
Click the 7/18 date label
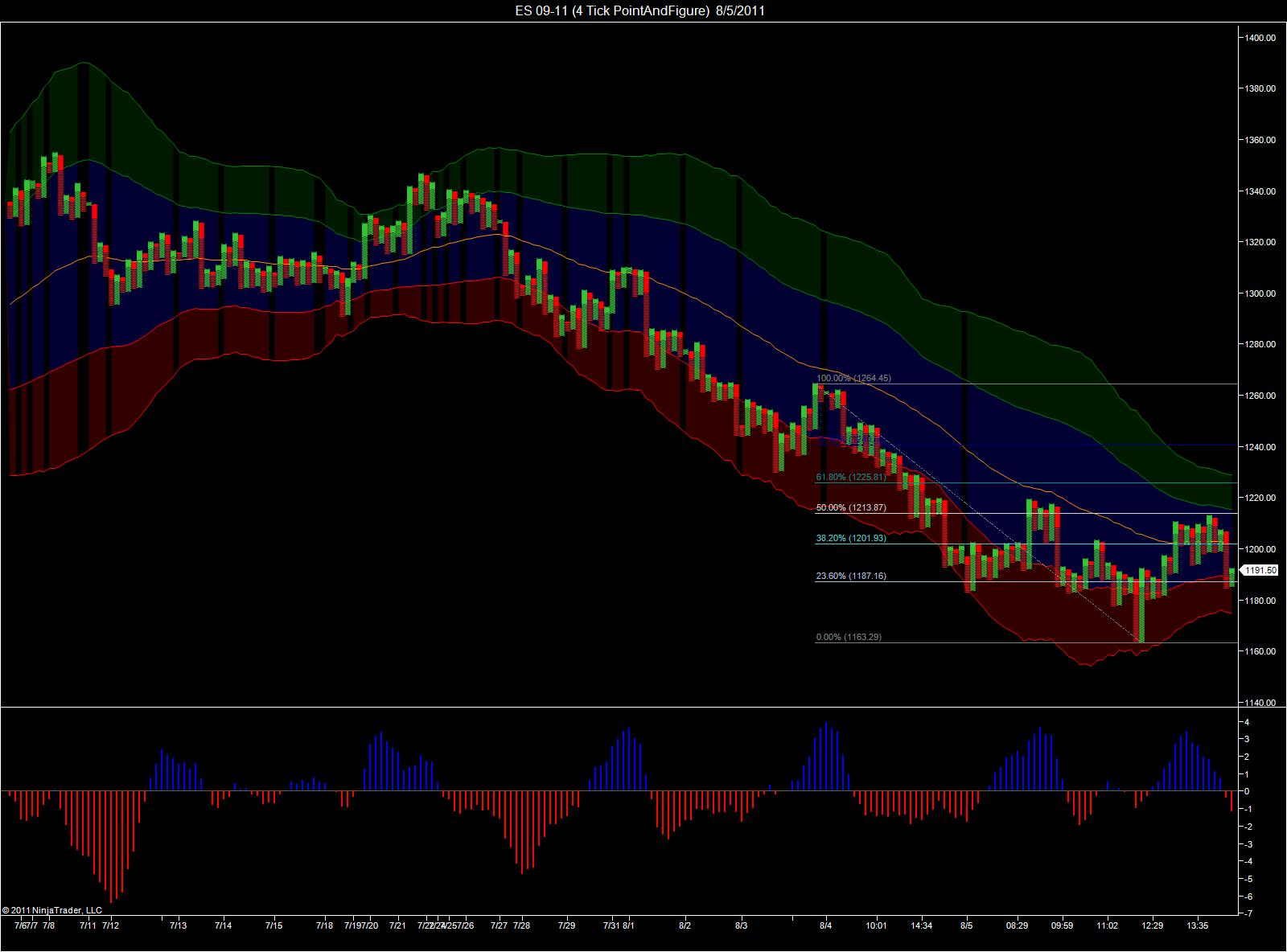(325, 925)
